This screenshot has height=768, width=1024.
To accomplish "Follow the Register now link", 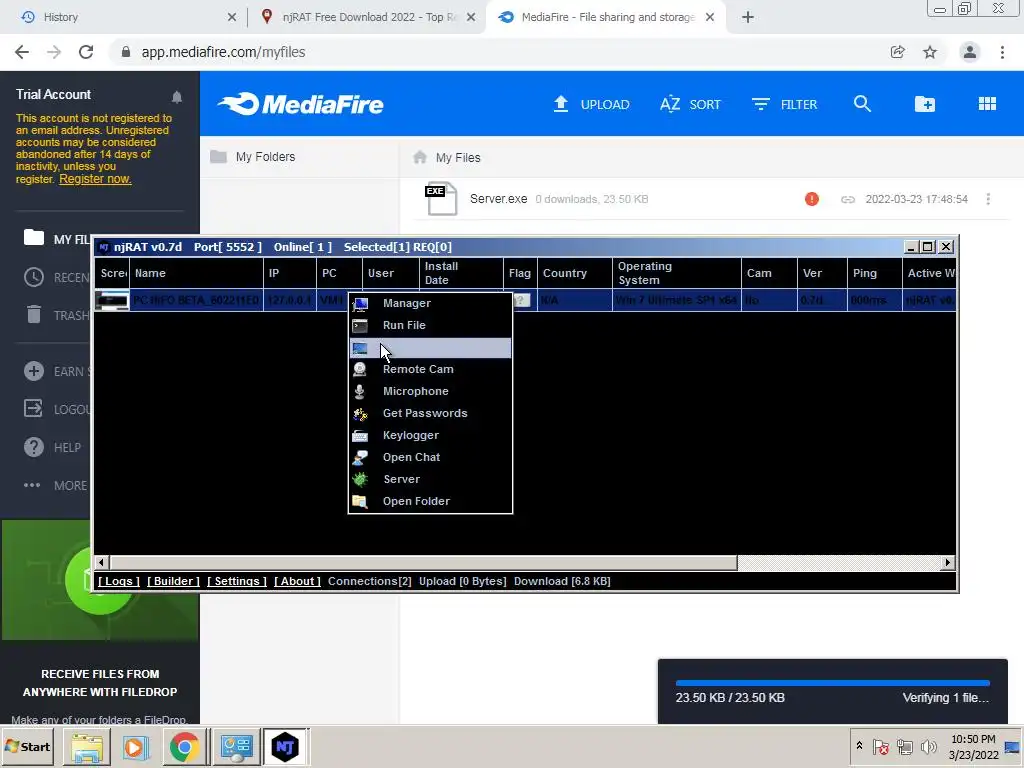I will (x=95, y=179).
